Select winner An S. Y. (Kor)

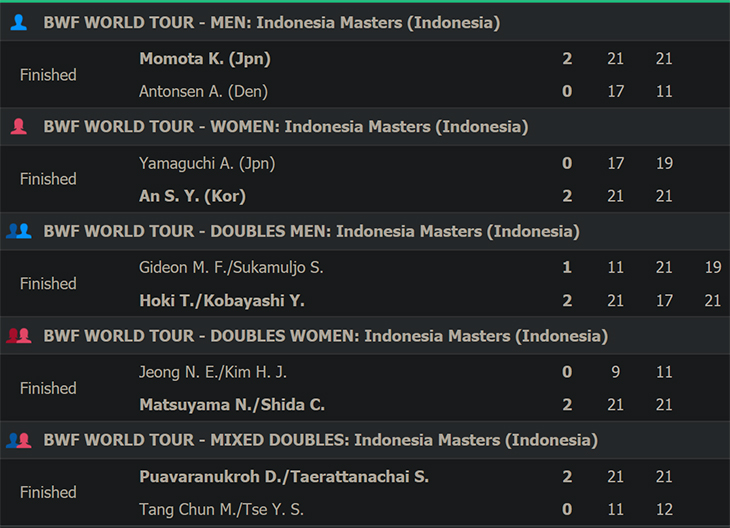[192, 196]
